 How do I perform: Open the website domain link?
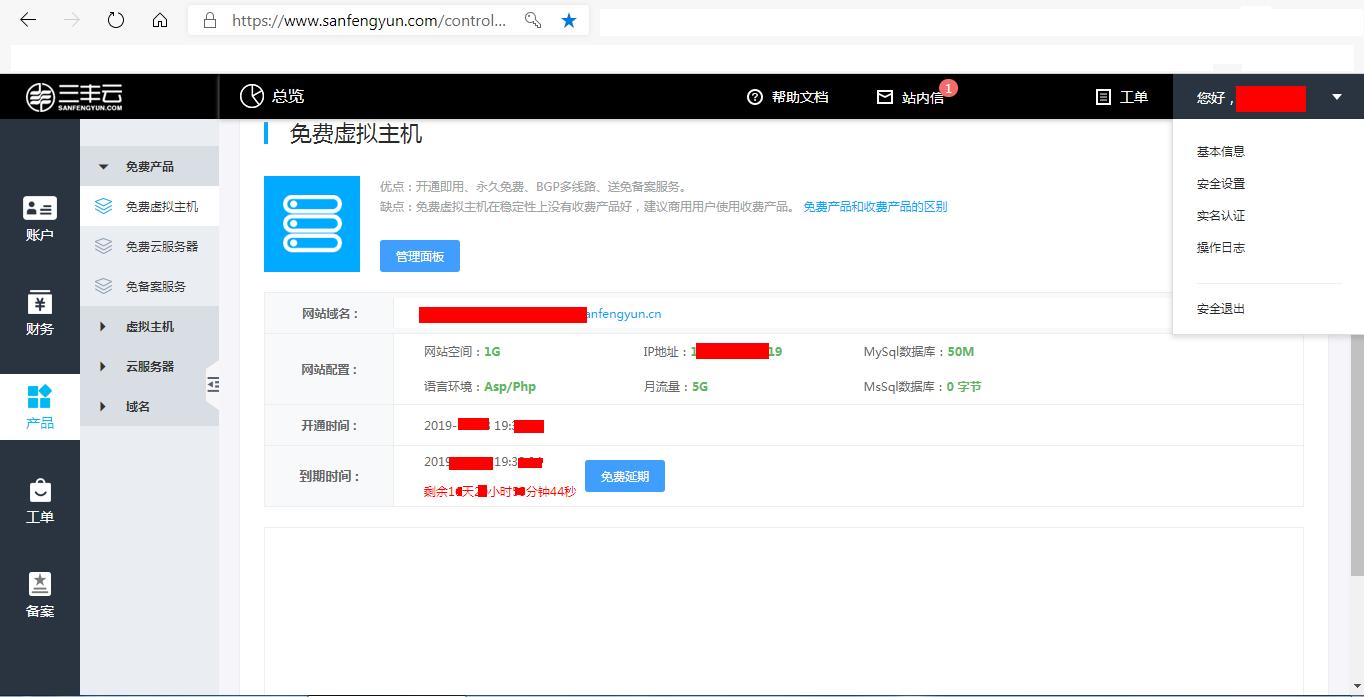[540, 314]
